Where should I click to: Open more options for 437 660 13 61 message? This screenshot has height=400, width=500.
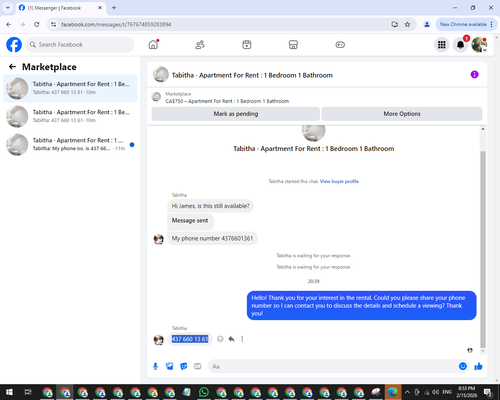(242, 339)
